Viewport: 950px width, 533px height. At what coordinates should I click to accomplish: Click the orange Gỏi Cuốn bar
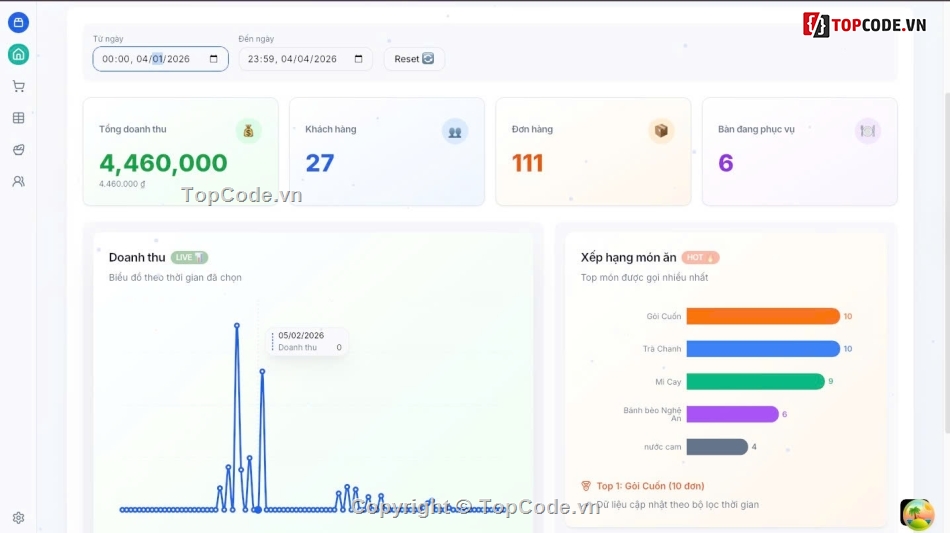[763, 316]
